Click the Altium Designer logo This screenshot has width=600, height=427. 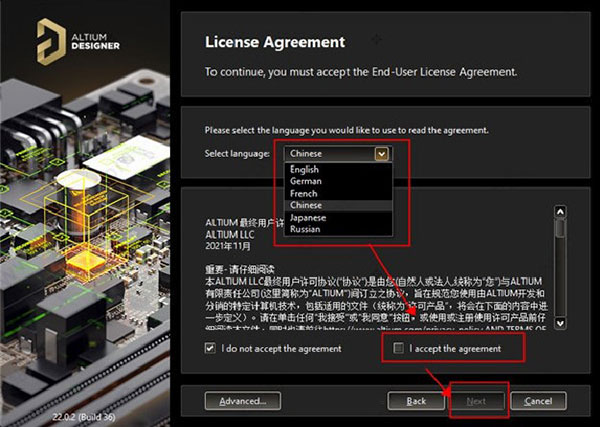pos(78,42)
